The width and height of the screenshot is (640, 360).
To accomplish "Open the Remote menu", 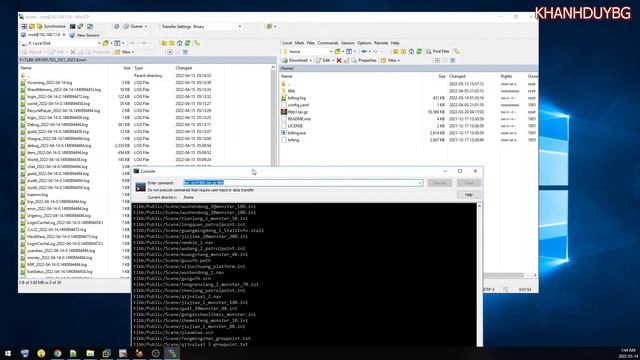I will click(x=381, y=43).
